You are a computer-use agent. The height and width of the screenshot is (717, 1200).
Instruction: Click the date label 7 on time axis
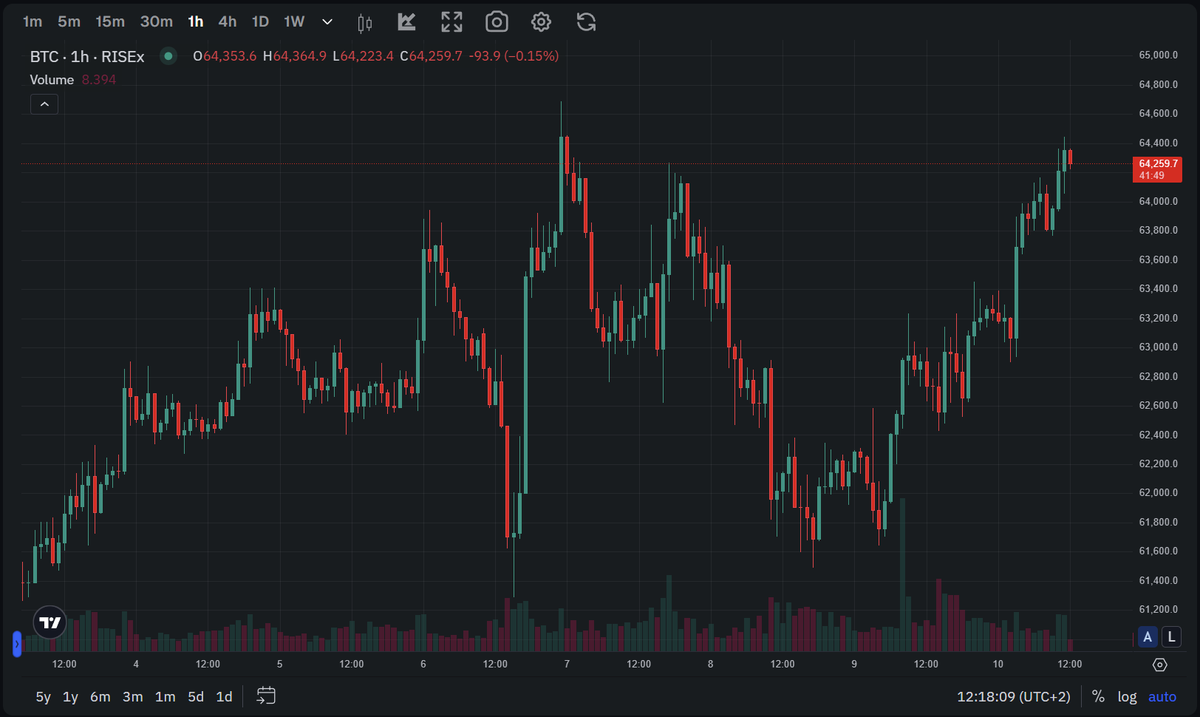point(567,664)
